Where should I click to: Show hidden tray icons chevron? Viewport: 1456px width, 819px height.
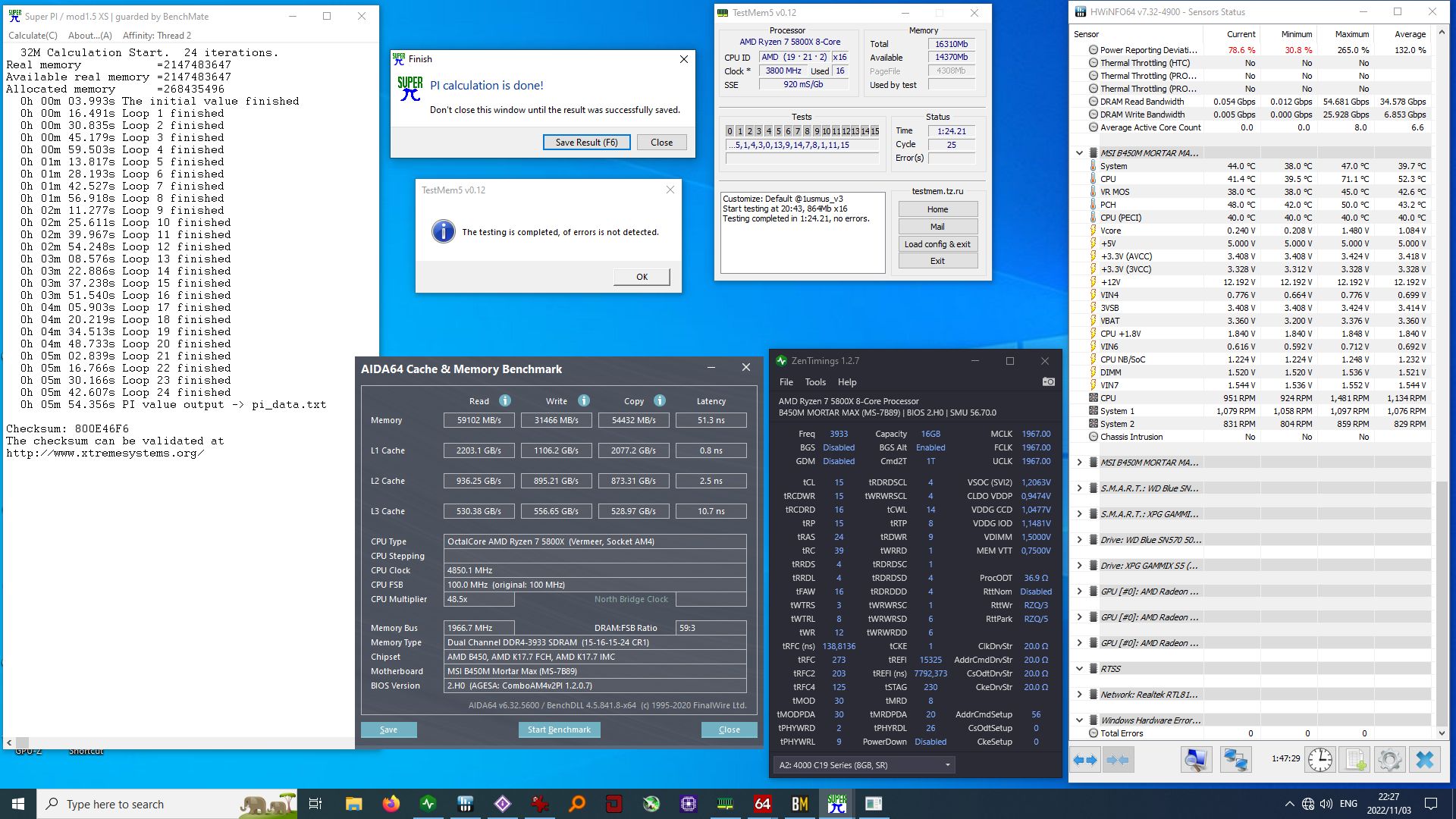1289,804
